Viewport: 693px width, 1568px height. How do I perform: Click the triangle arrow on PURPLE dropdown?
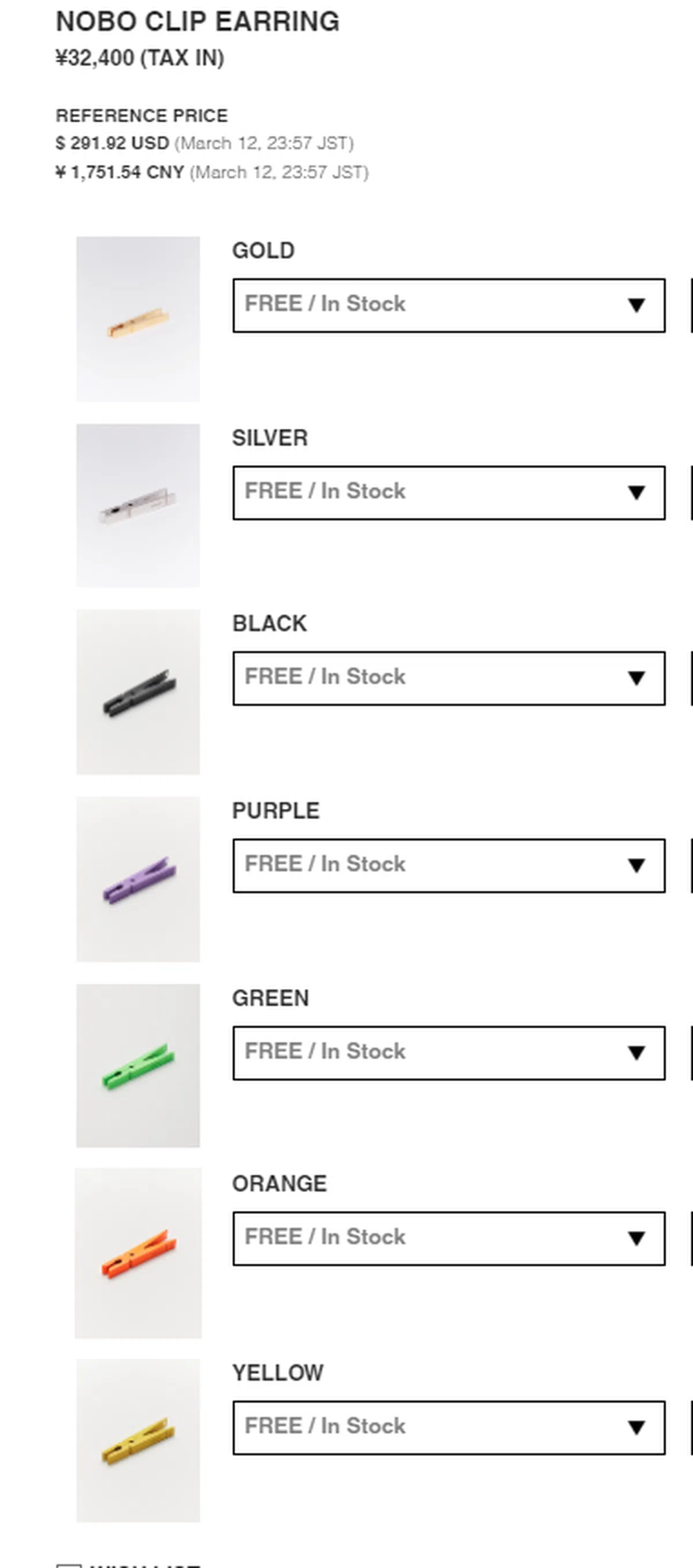[636, 865]
